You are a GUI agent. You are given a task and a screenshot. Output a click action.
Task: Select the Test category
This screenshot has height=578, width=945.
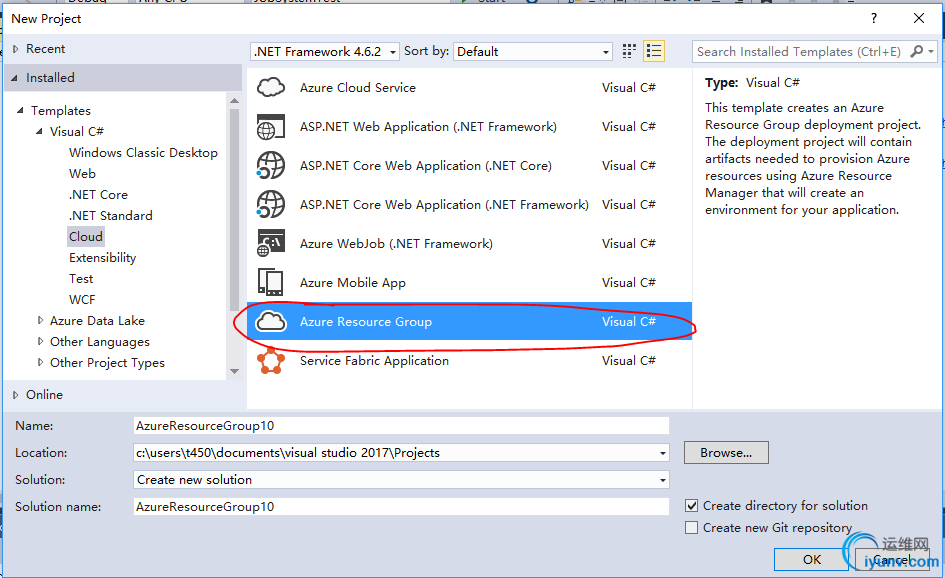pos(81,278)
